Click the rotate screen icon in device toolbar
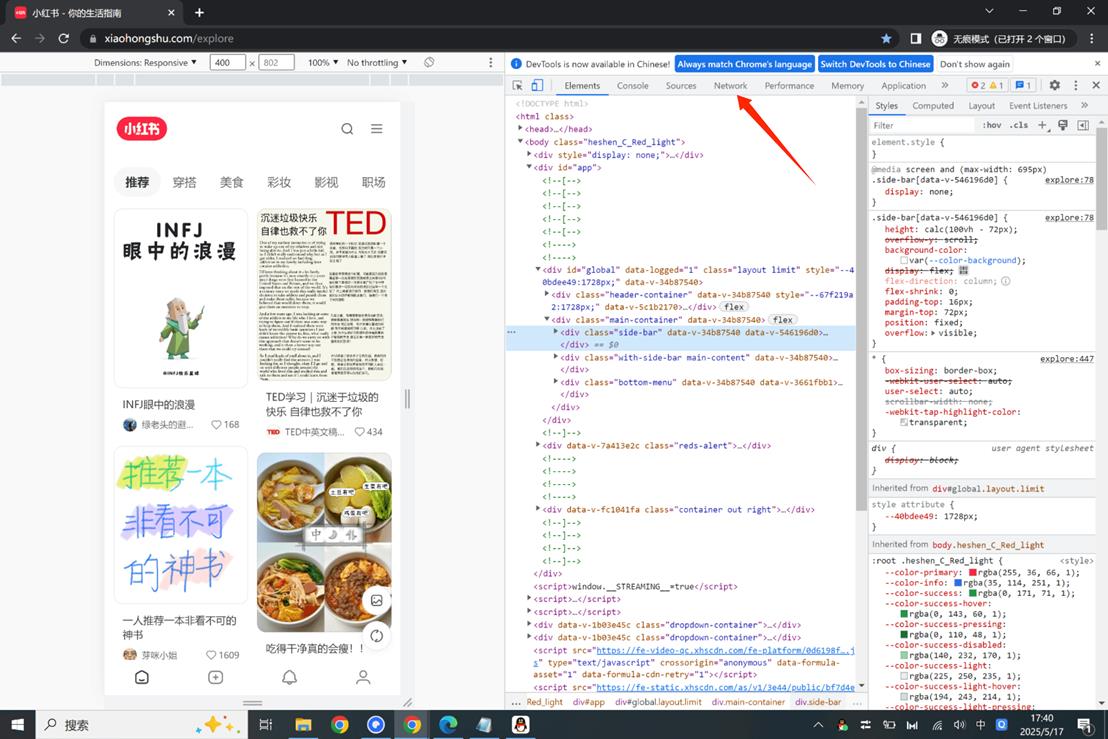1108x739 pixels. tap(429, 62)
